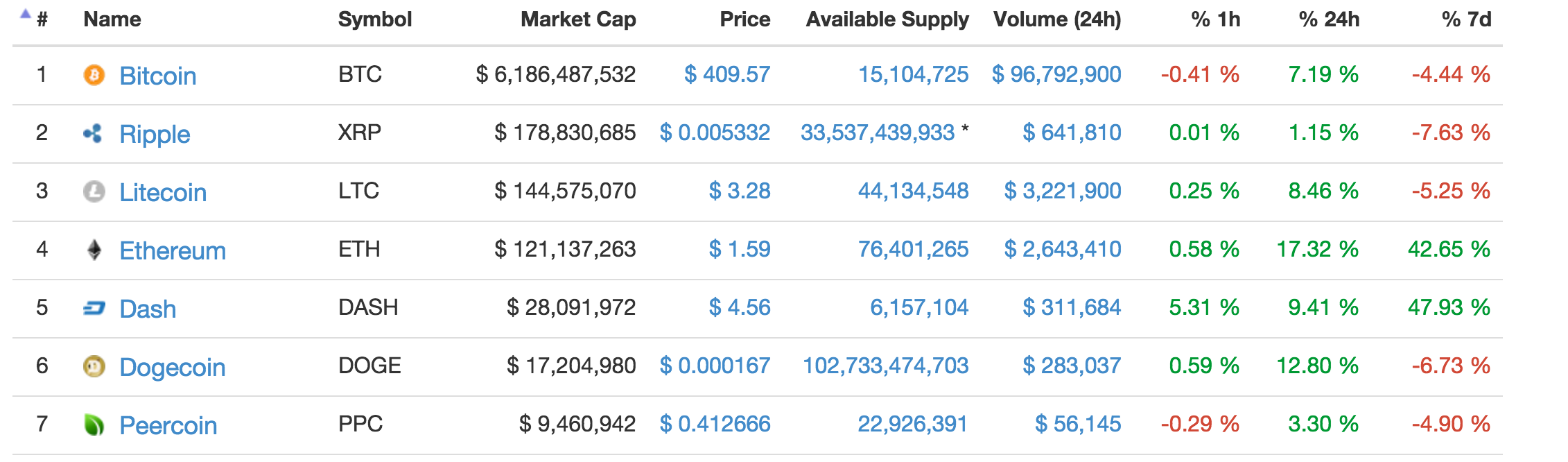Click the Bitcoin orange logo icon
The height and width of the screenshot is (462, 1568).
[x=94, y=75]
